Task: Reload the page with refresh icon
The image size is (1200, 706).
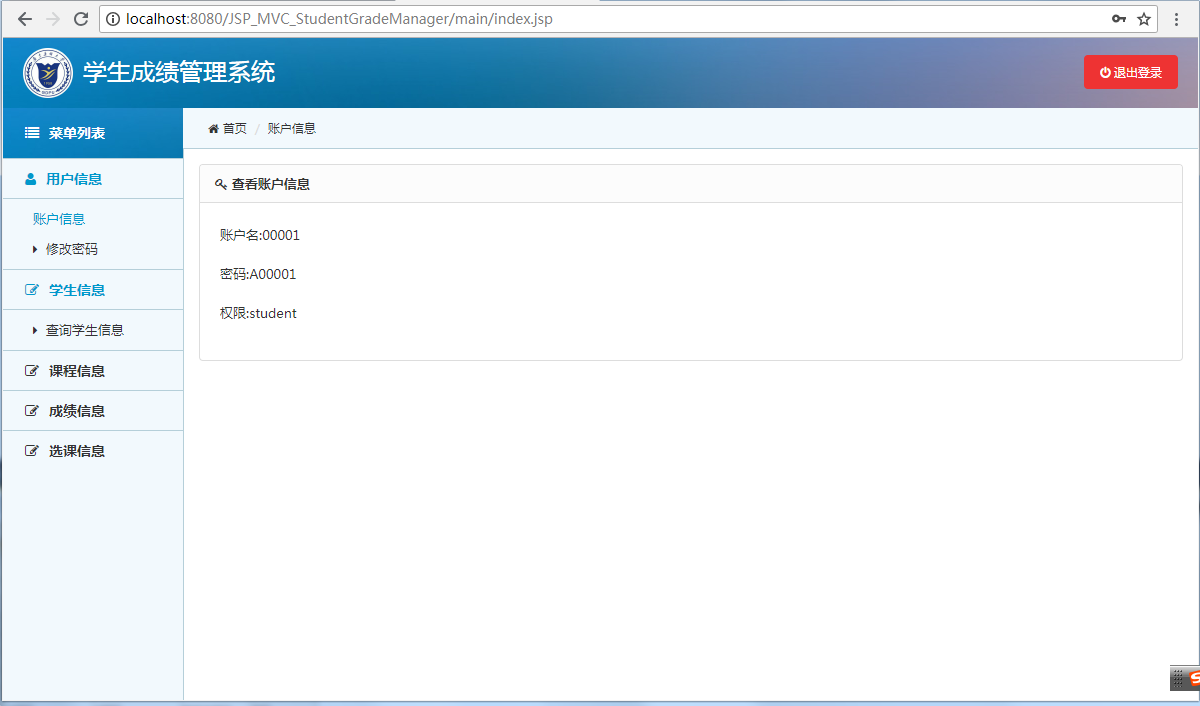Action: [x=81, y=19]
